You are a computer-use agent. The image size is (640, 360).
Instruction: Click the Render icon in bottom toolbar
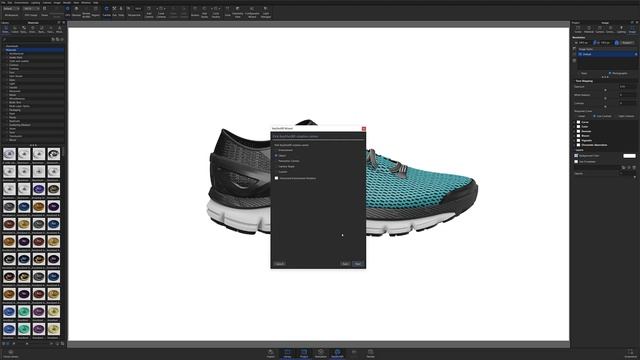coord(370,353)
